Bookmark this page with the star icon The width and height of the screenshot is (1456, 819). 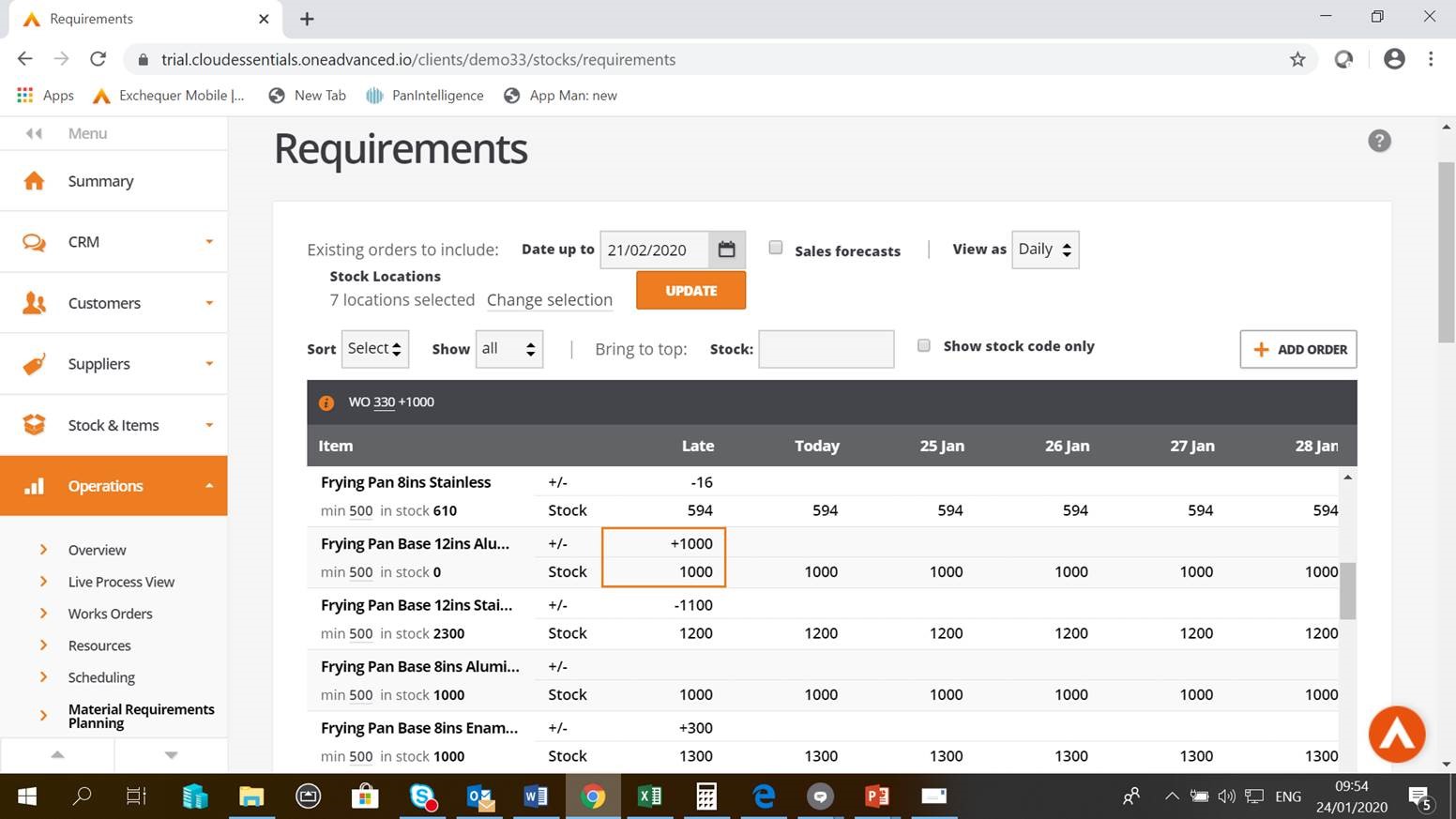(1297, 59)
